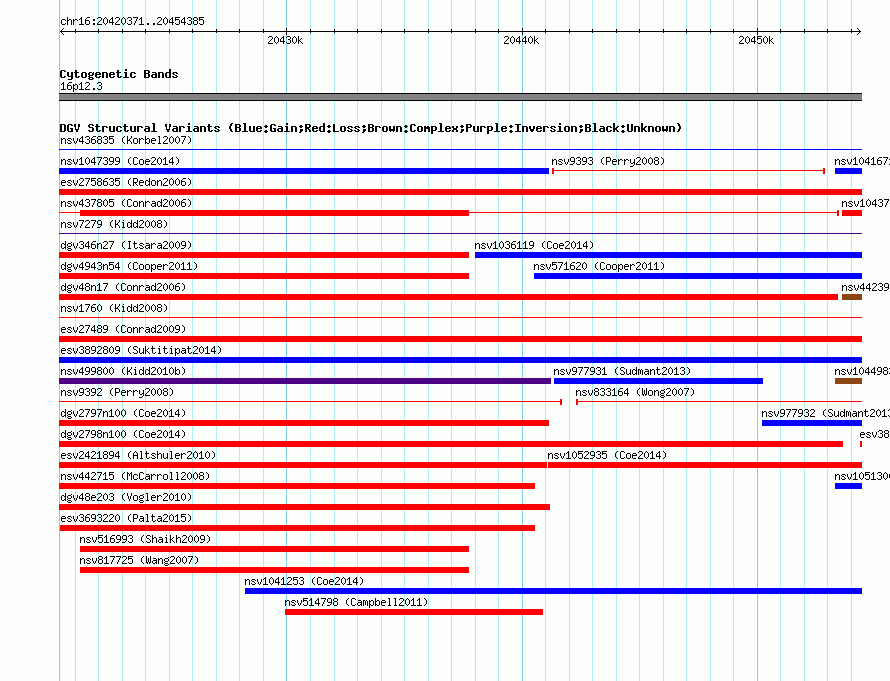The image size is (890, 681).
Task: Select the purple nsv499800 (Kidd2010b) inversion bar
Action: (x=305, y=381)
